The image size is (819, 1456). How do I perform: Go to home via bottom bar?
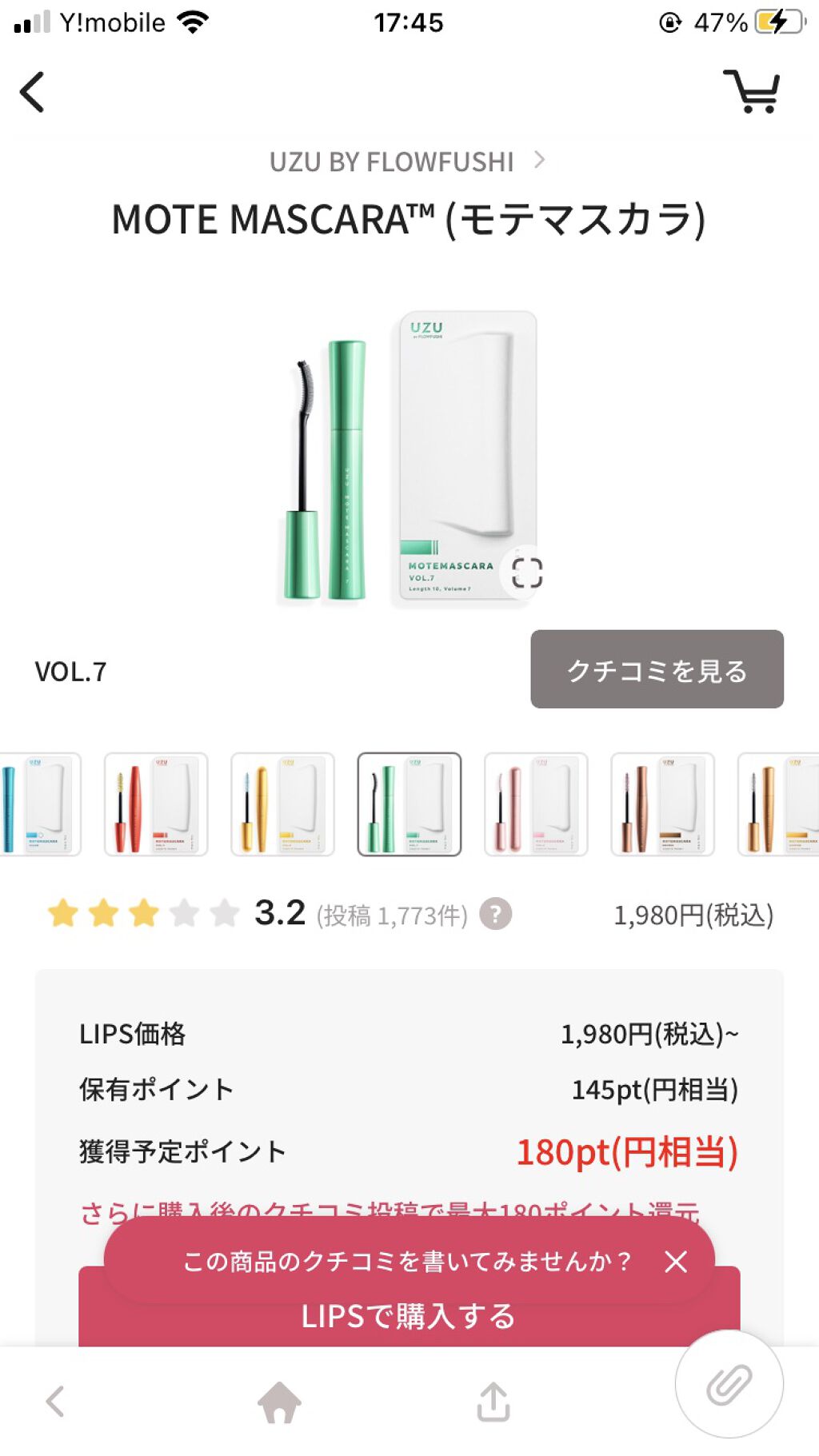[279, 1402]
